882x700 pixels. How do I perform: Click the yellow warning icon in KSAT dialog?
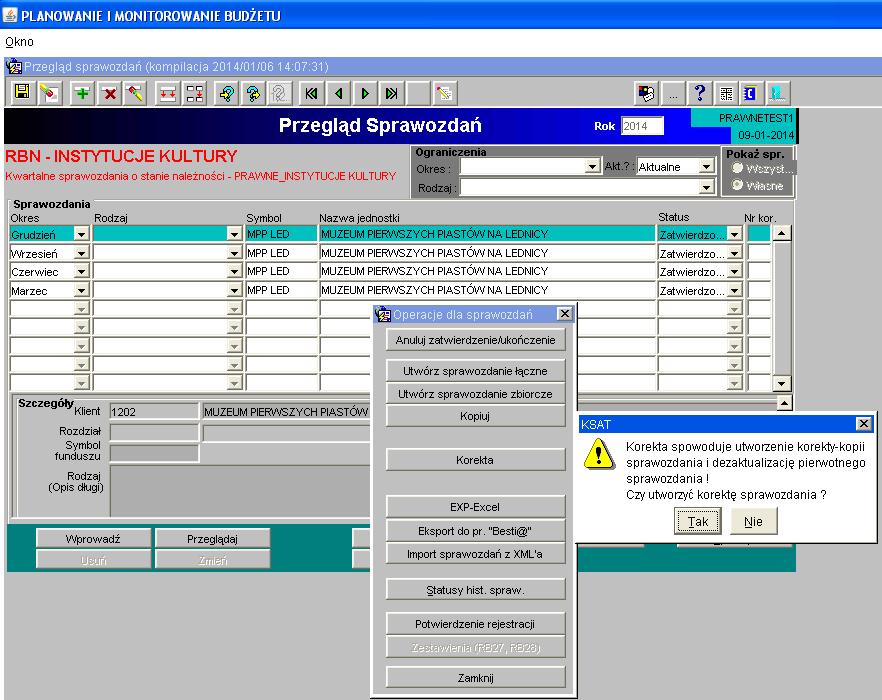598,454
